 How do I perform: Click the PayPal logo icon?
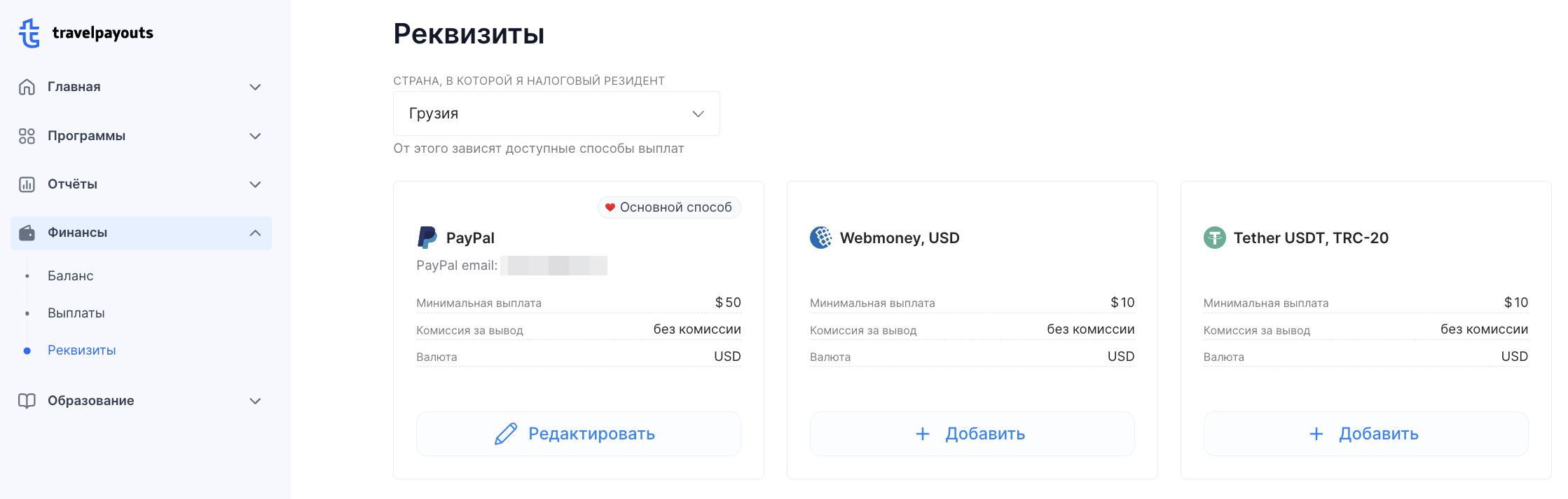427,238
